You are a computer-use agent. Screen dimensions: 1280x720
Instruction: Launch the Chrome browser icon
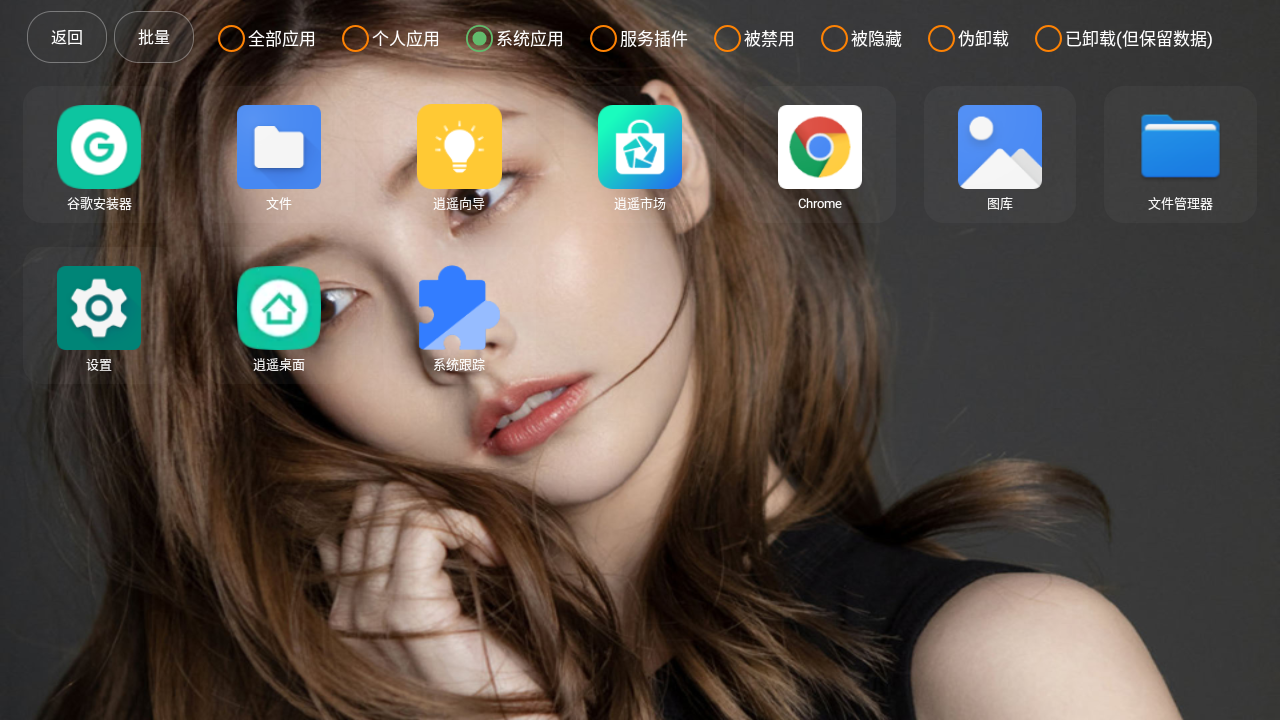tap(820, 147)
